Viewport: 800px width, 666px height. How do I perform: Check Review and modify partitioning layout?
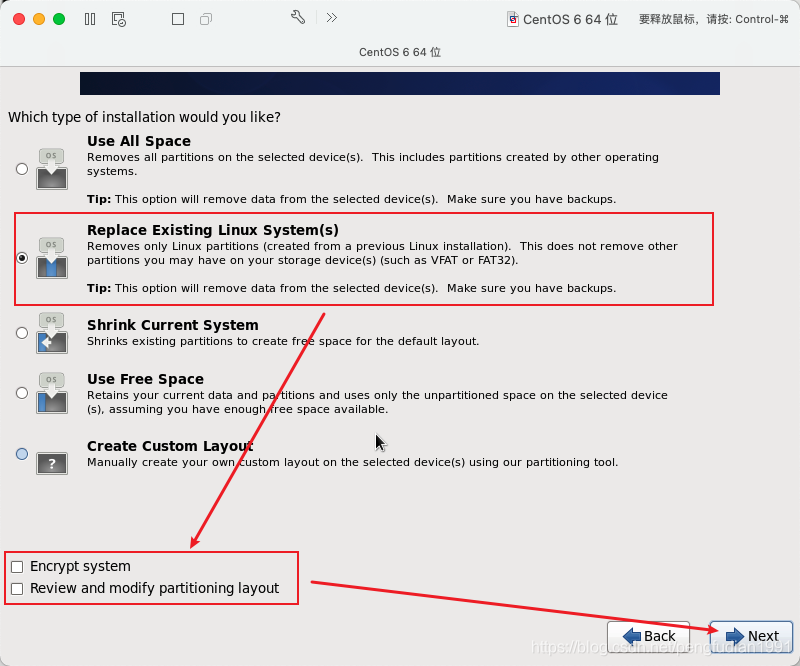(x=17, y=589)
